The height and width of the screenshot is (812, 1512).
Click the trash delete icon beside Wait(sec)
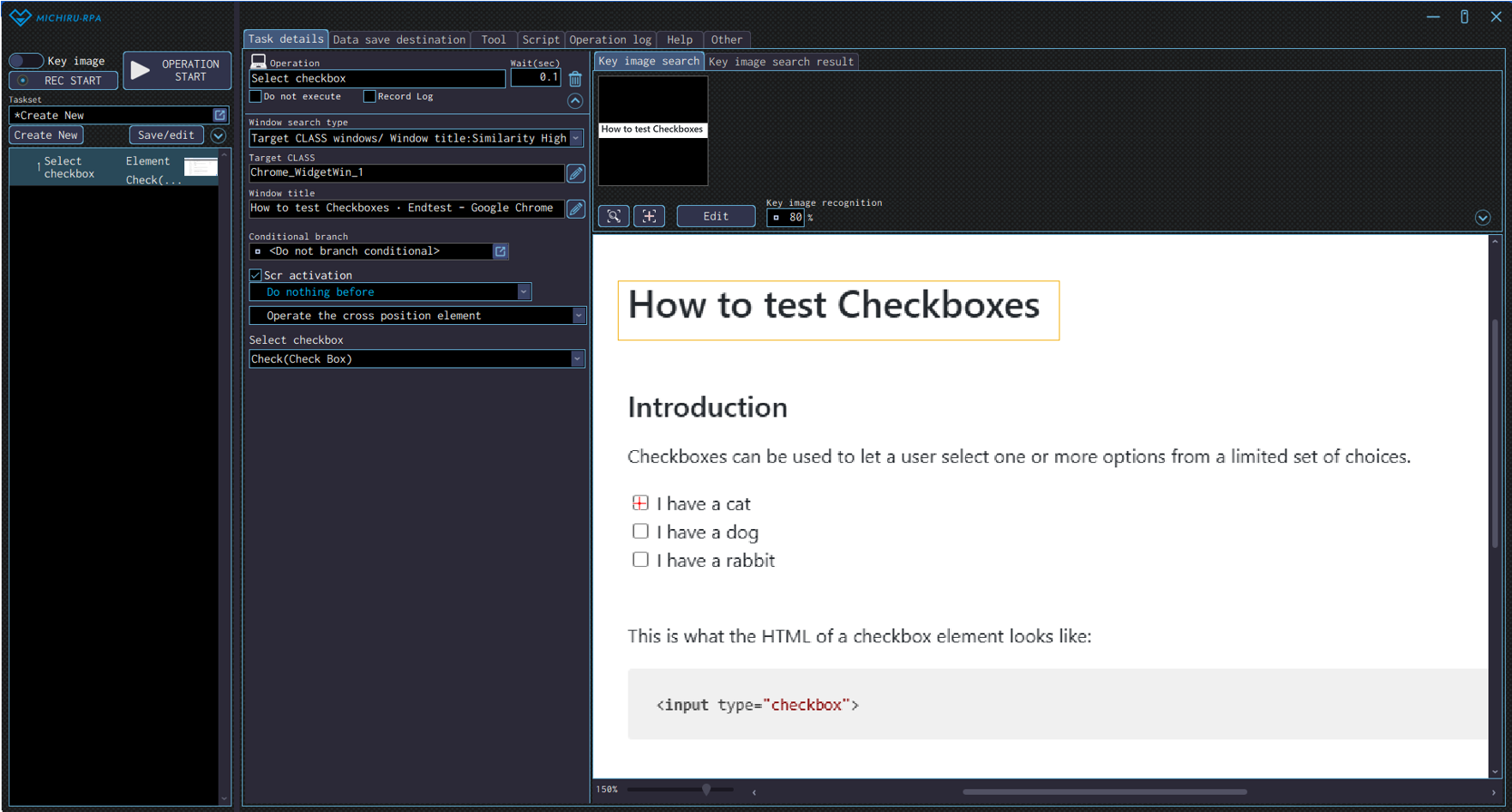[x=575, y=79]
